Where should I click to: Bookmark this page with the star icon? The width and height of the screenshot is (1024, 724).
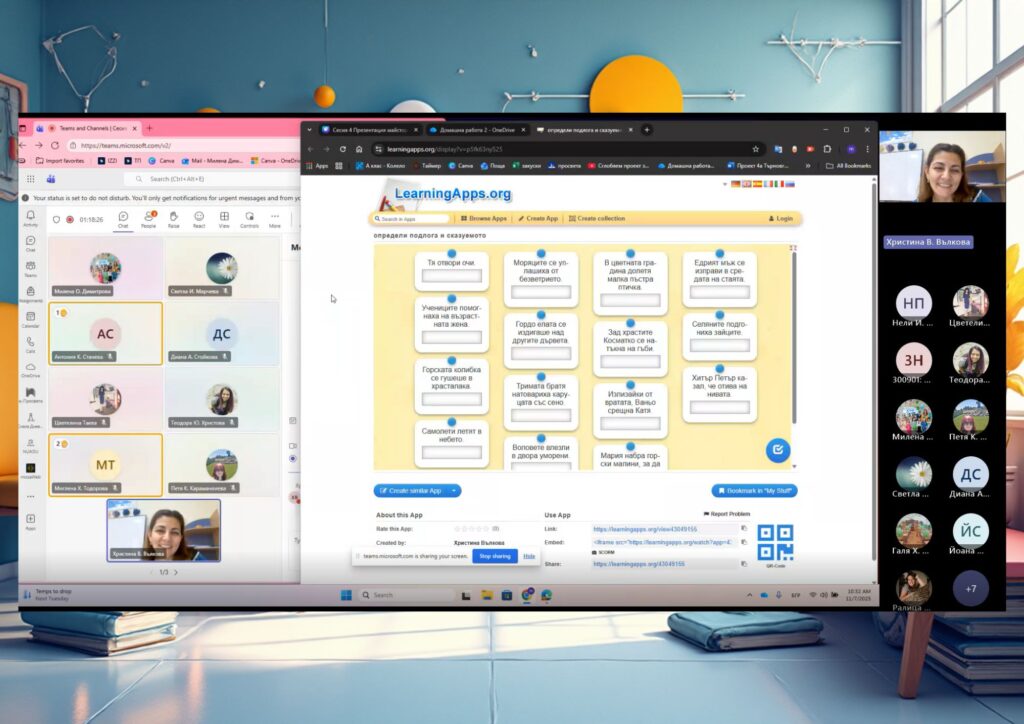756,149
